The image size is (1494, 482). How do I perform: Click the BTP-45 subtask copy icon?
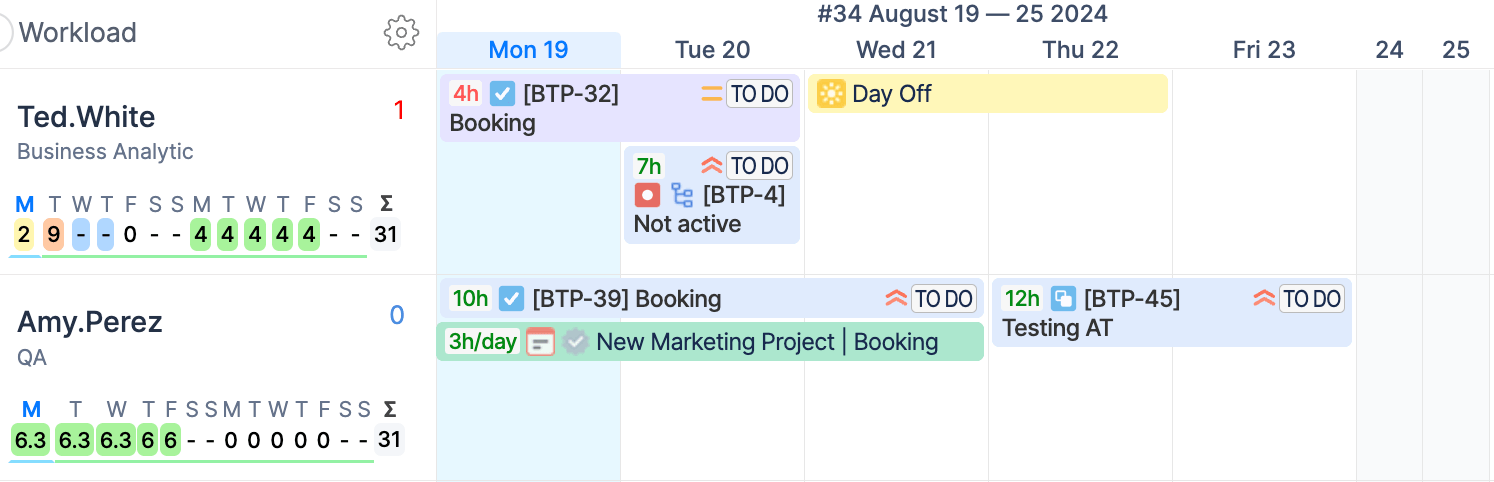click(x=1063, y=298)
